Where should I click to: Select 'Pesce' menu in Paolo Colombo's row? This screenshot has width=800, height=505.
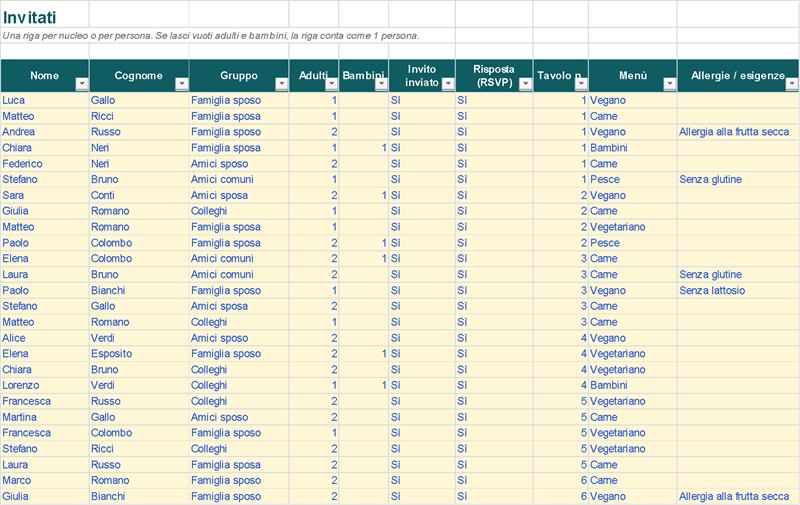(633, 243)
